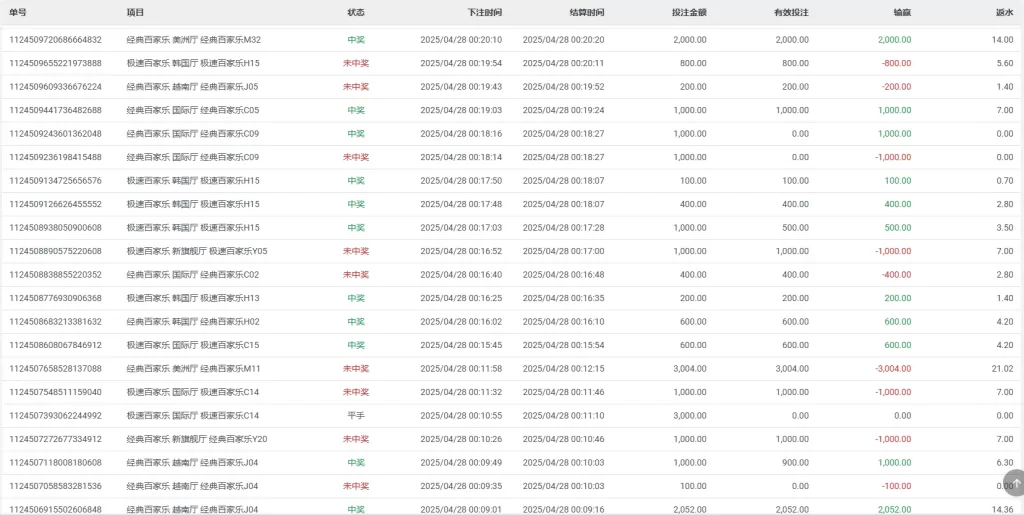Click the -100.00 win/loss value
This screenshot has width=1024, height=515.
pos(896,486)
